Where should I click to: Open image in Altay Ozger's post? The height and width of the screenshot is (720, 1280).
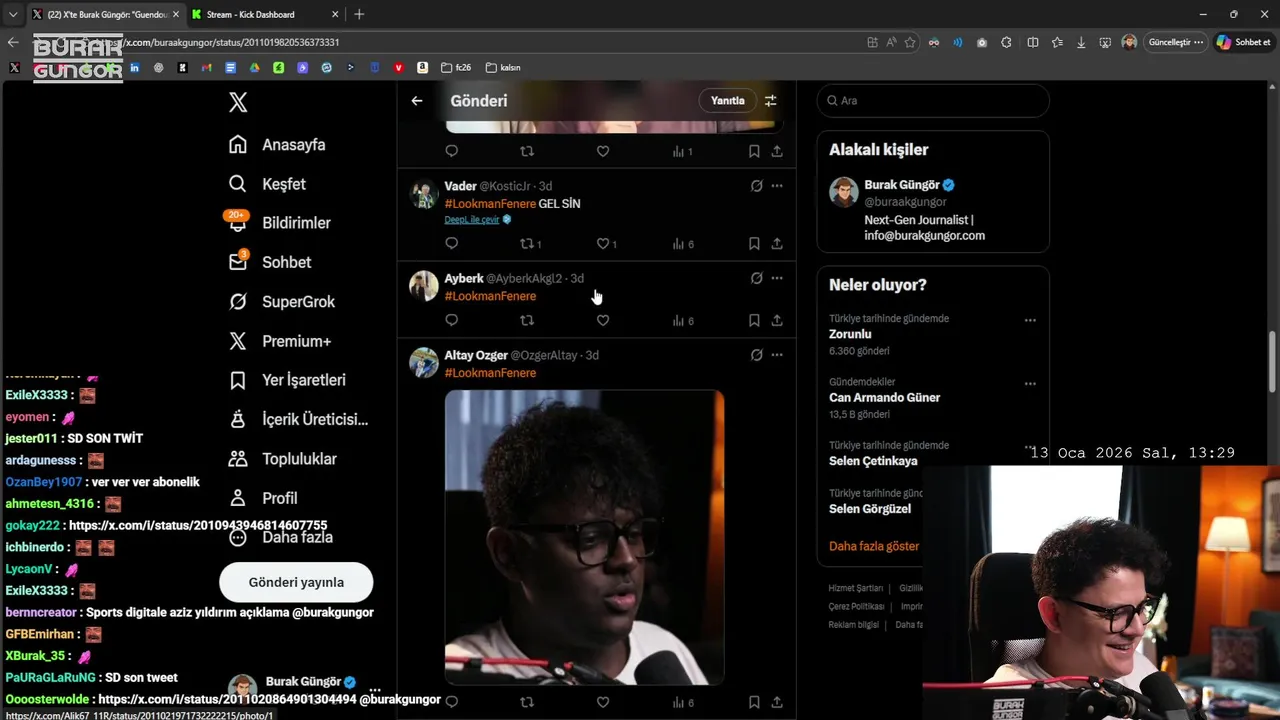(x=584, y=537)
